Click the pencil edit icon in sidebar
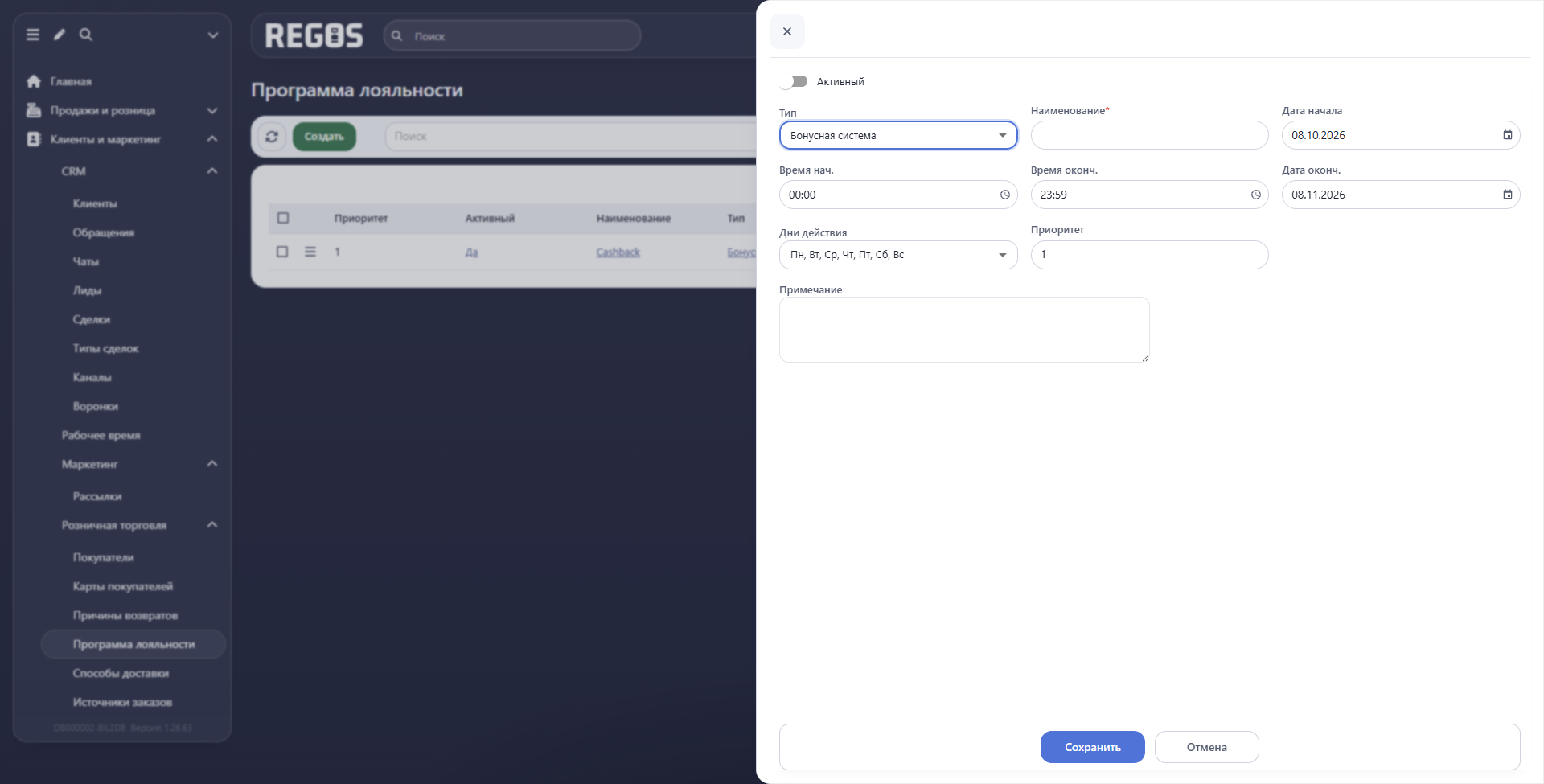1544x784 pixels. click(60, 35)
